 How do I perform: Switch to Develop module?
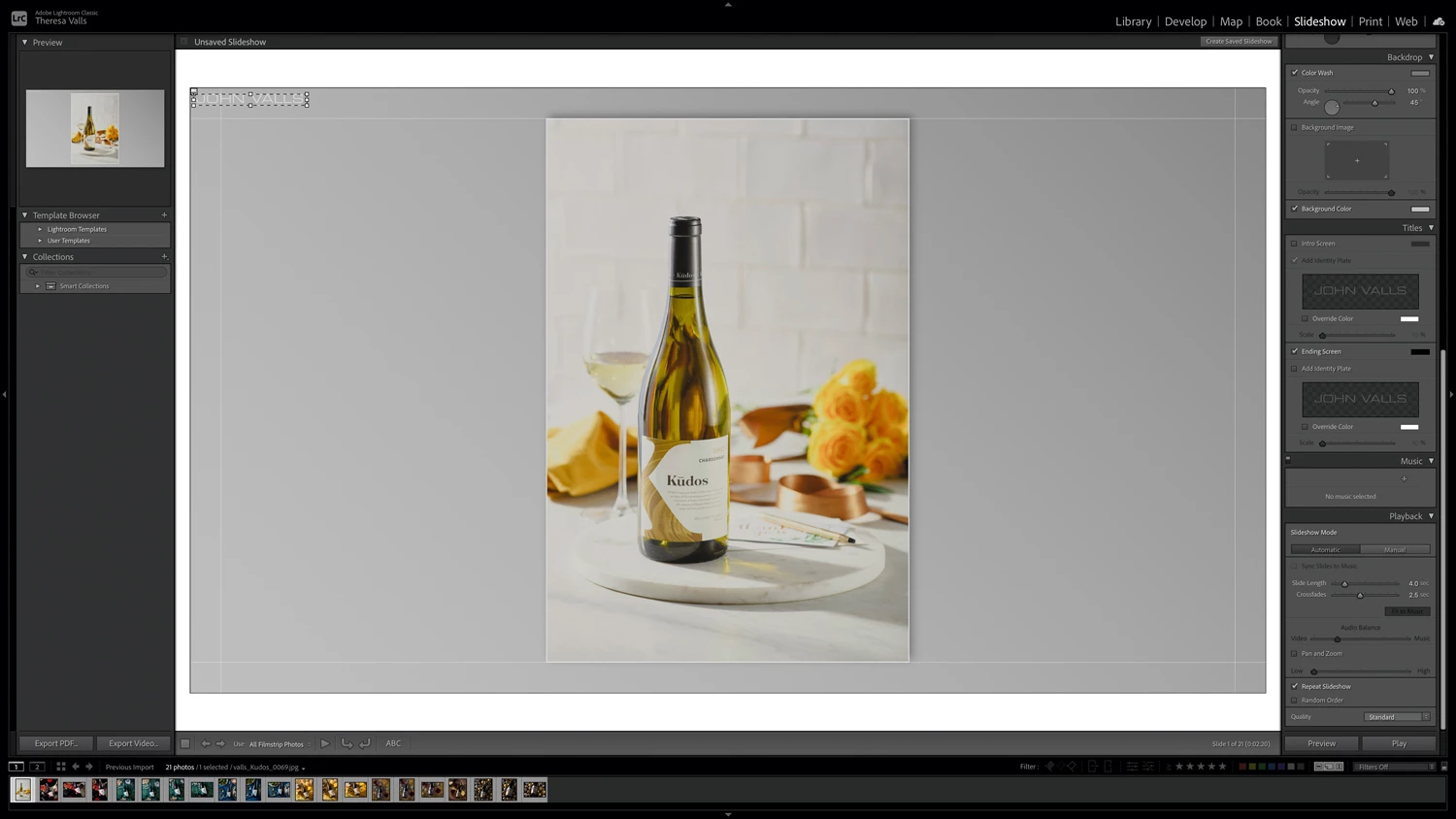click(x=1185, y=21)
